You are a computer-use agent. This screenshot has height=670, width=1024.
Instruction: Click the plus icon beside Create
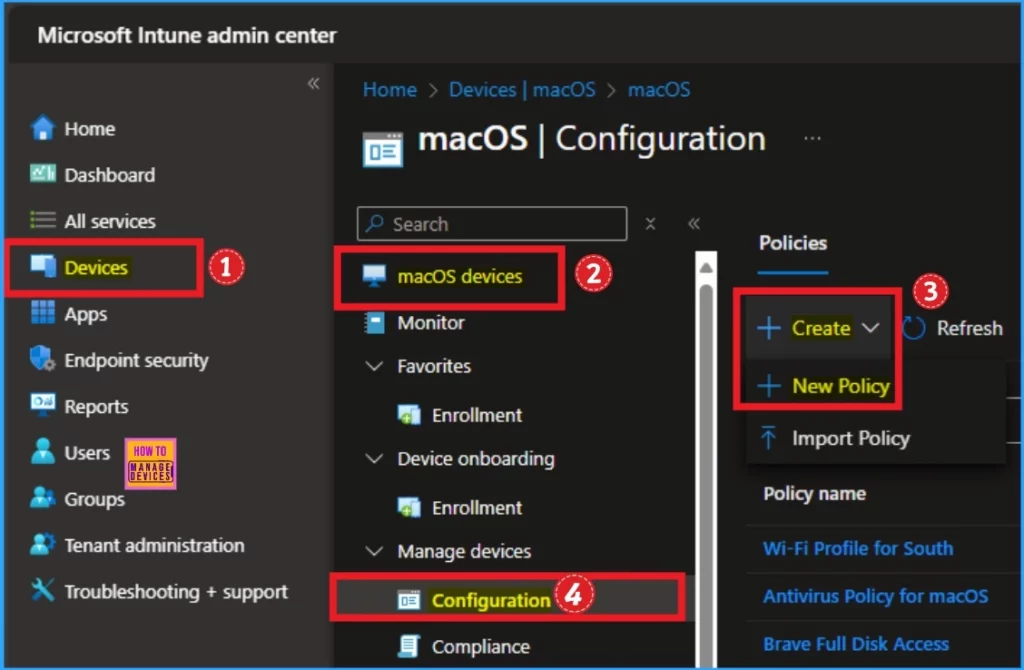click(x=769, y=328)
